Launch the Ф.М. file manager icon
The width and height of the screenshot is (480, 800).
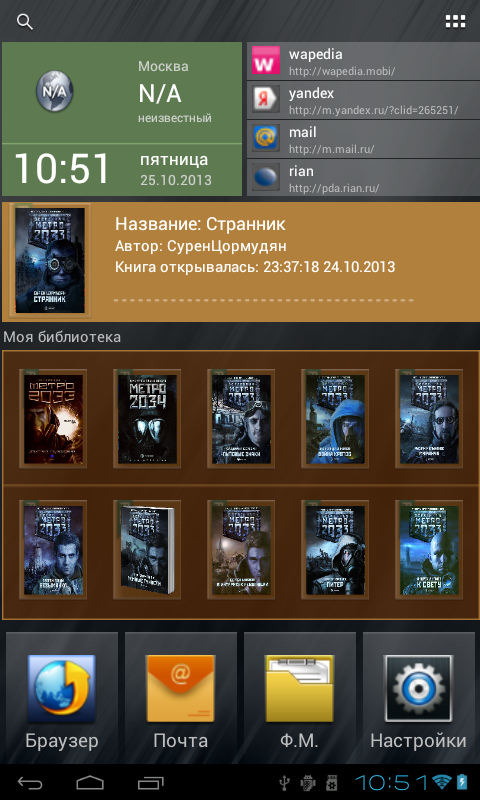click(x=300, y=688)
